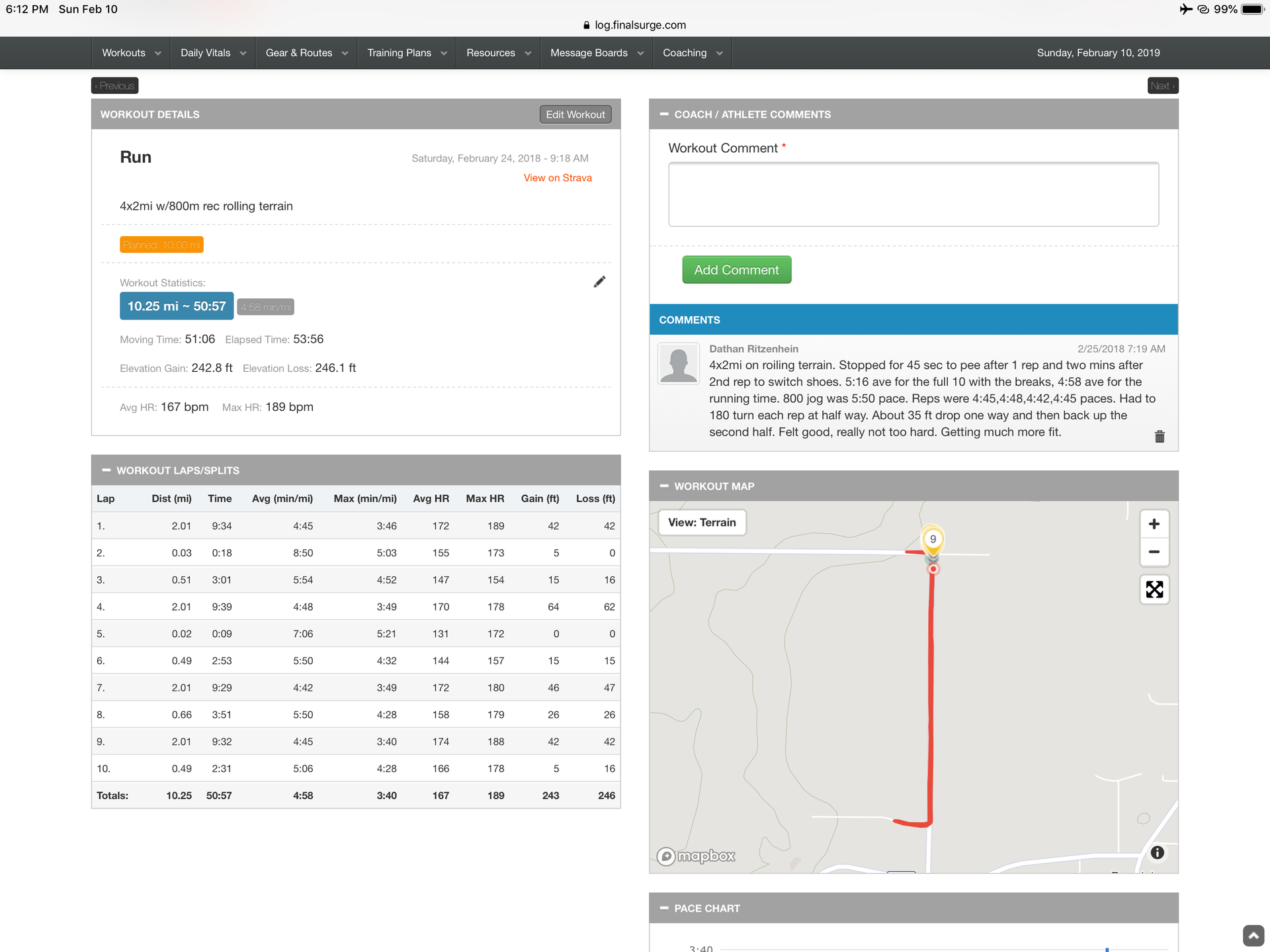Click lap 9 map marker pin
Screen dimensions: 1270x952
933,540
